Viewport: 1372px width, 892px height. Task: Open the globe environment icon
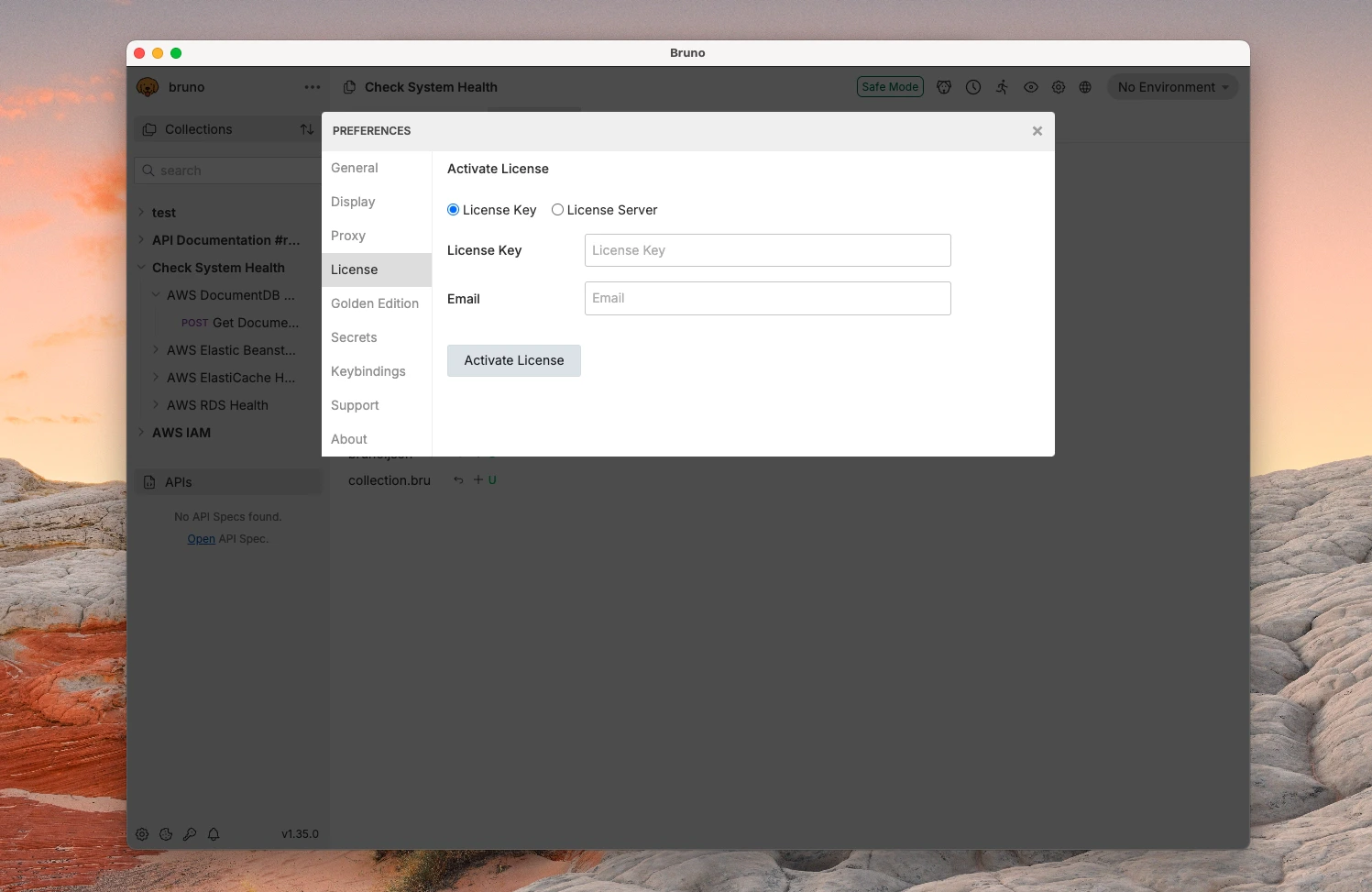1085,86
